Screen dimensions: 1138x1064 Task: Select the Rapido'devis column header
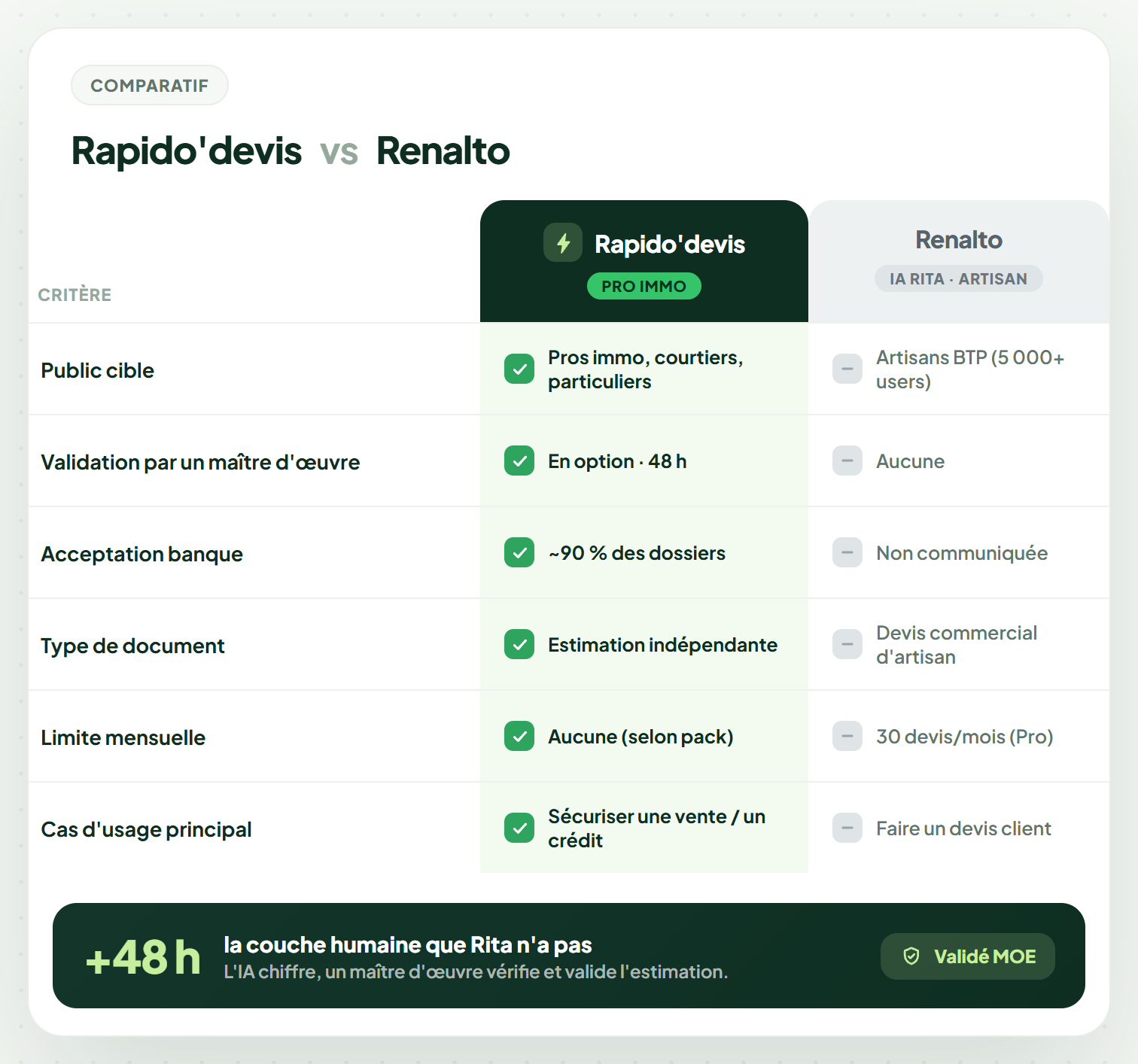644,261
